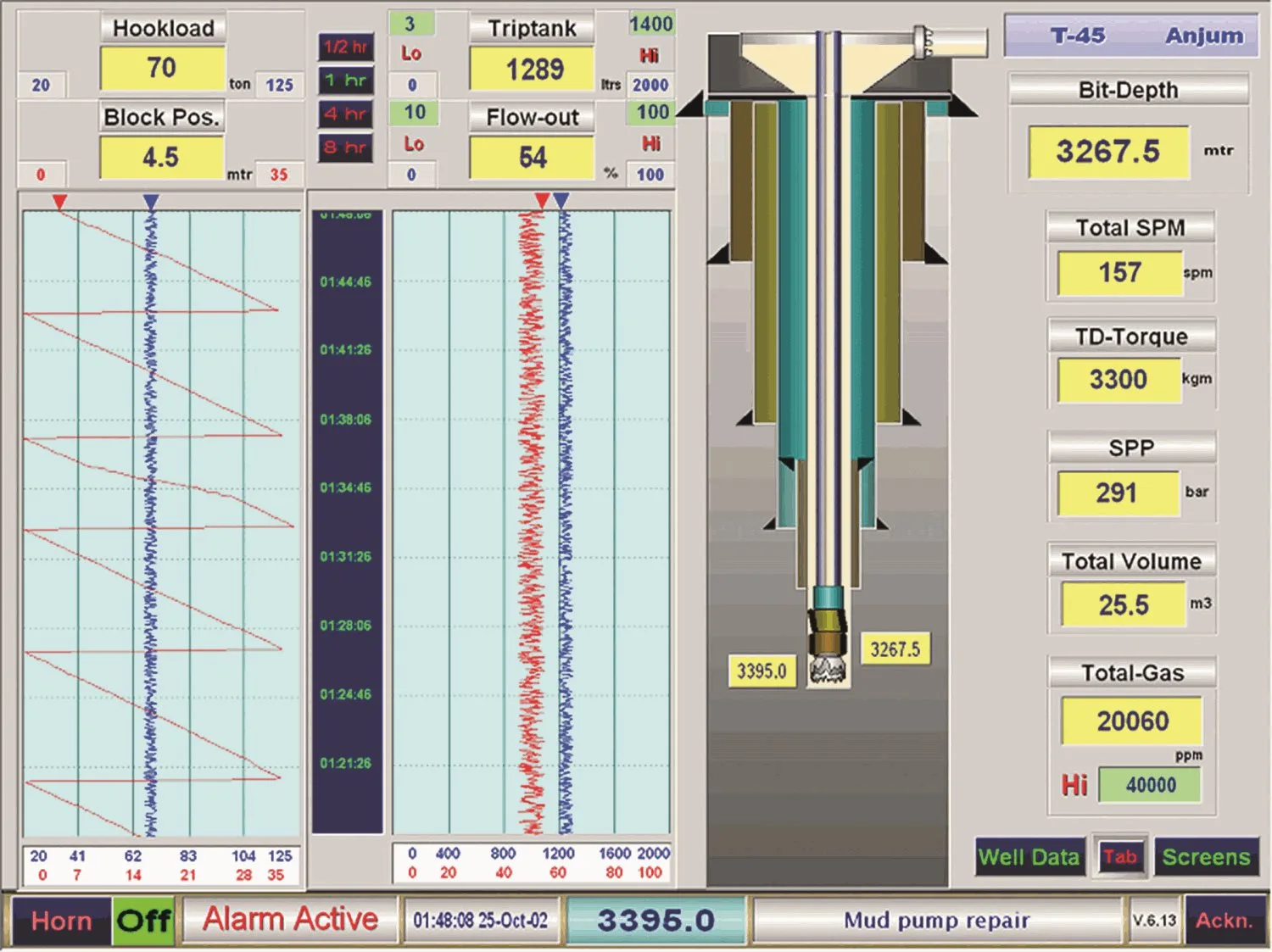Image resolution: width=1272 pixels, height=952 pixels.
Task: Open the Well Data page
Action: [1029, 857]
